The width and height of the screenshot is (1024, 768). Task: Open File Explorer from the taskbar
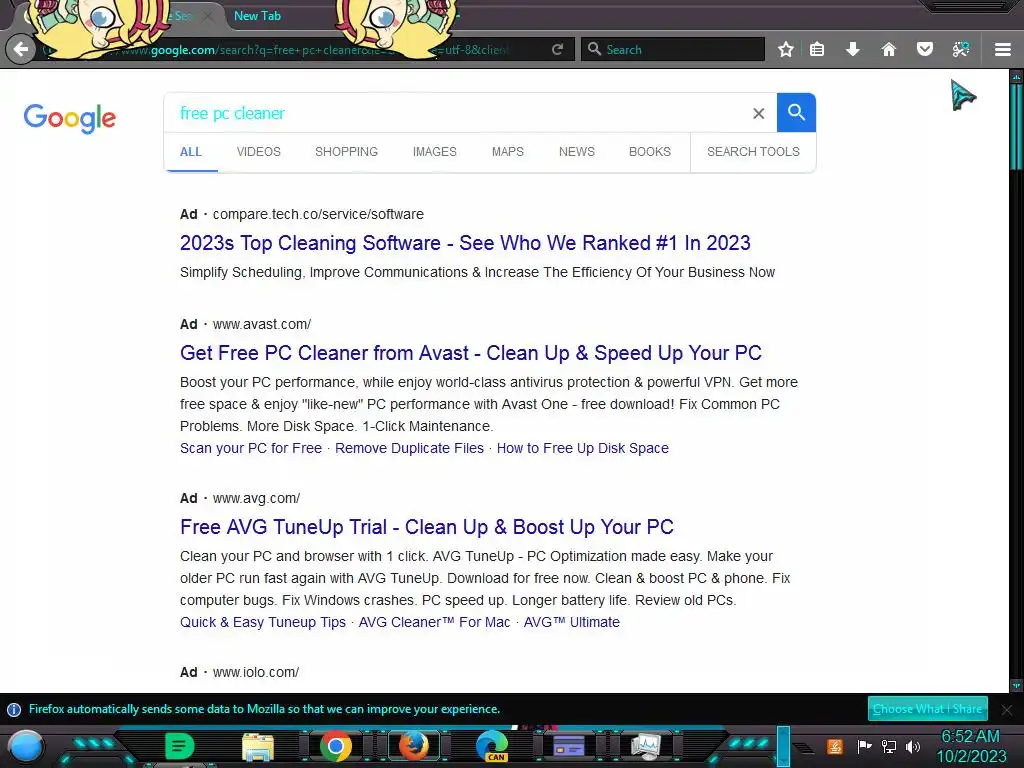tap(258, 746)
